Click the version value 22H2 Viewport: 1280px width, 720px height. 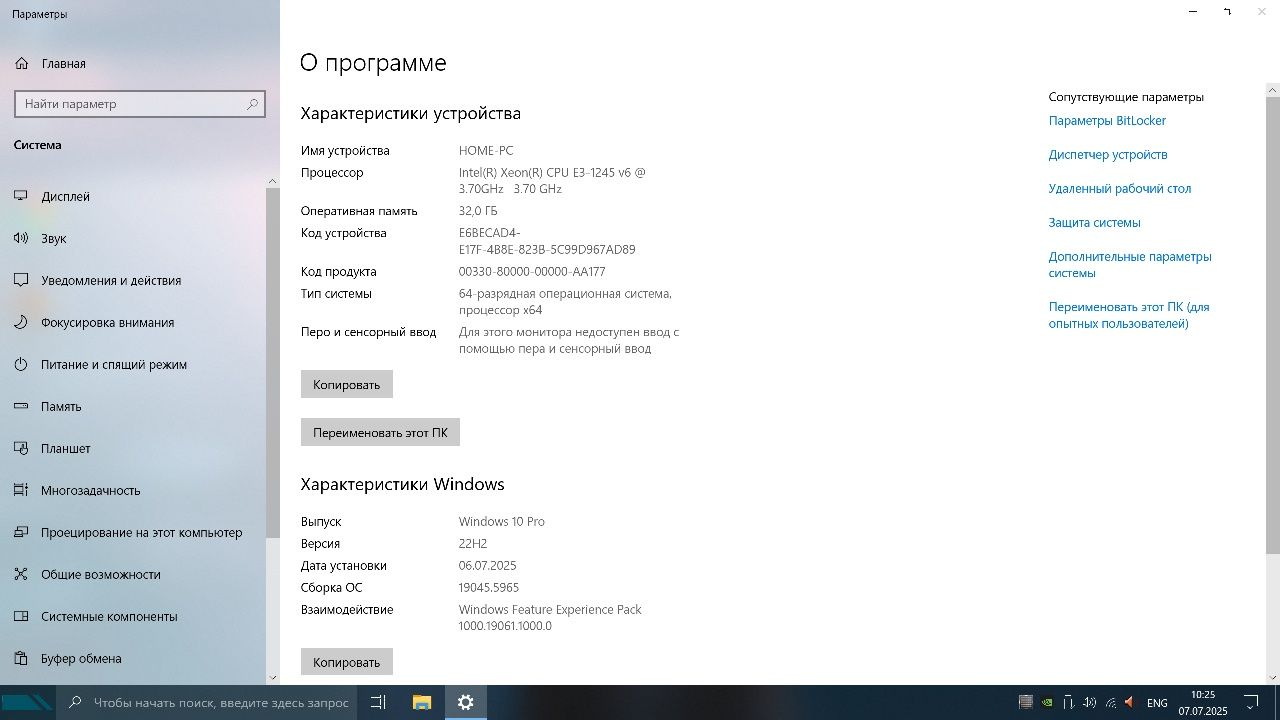473,544
